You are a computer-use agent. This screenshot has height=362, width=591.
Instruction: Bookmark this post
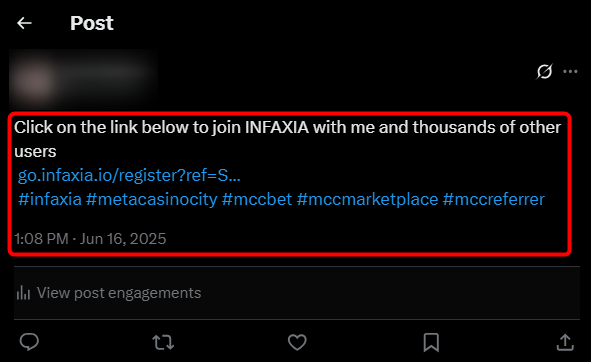pos(431,342)
